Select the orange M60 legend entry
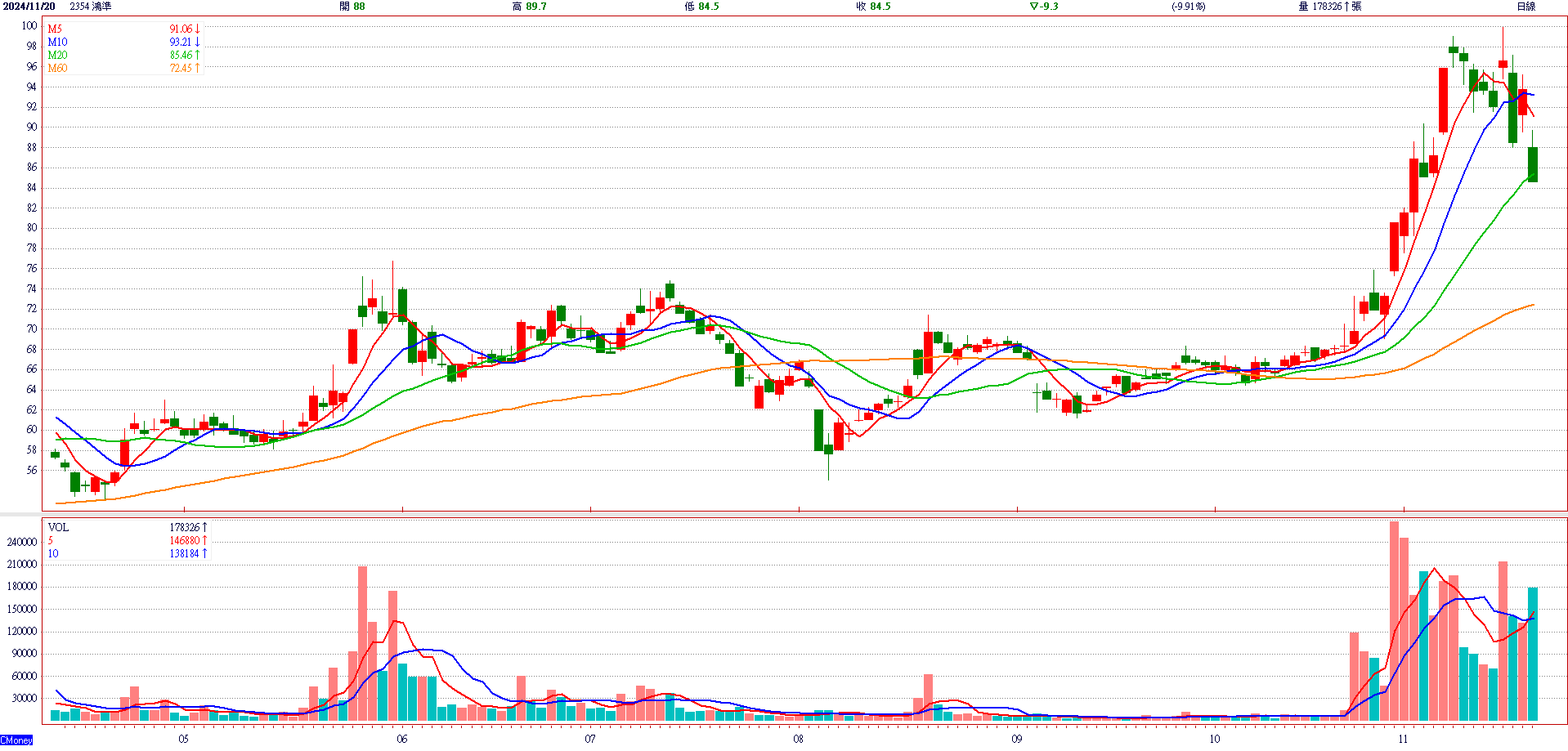The width and height of the screenshot is (1568, 751). [57, 68]
